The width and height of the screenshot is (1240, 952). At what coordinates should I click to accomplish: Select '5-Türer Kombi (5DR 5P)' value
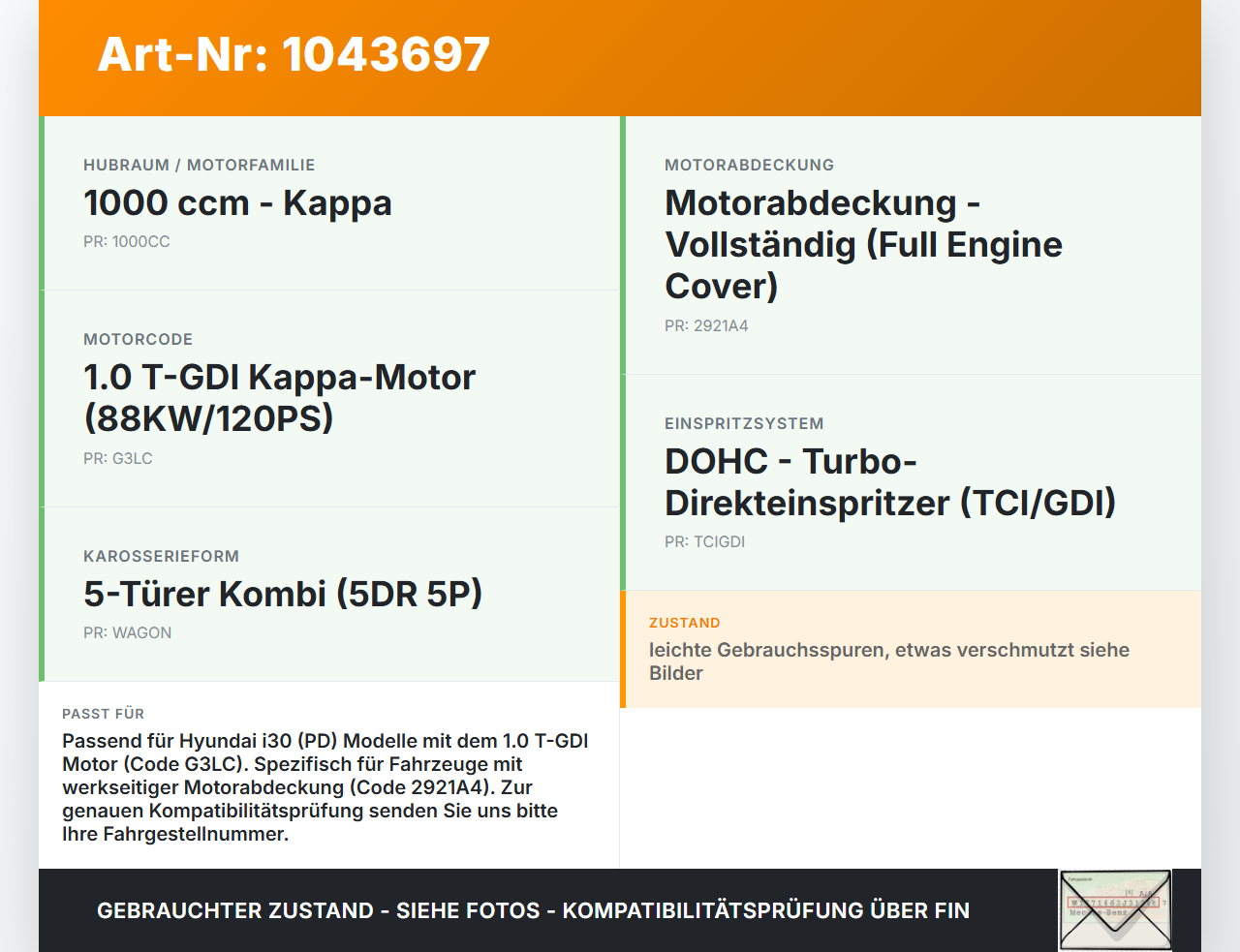283,594
